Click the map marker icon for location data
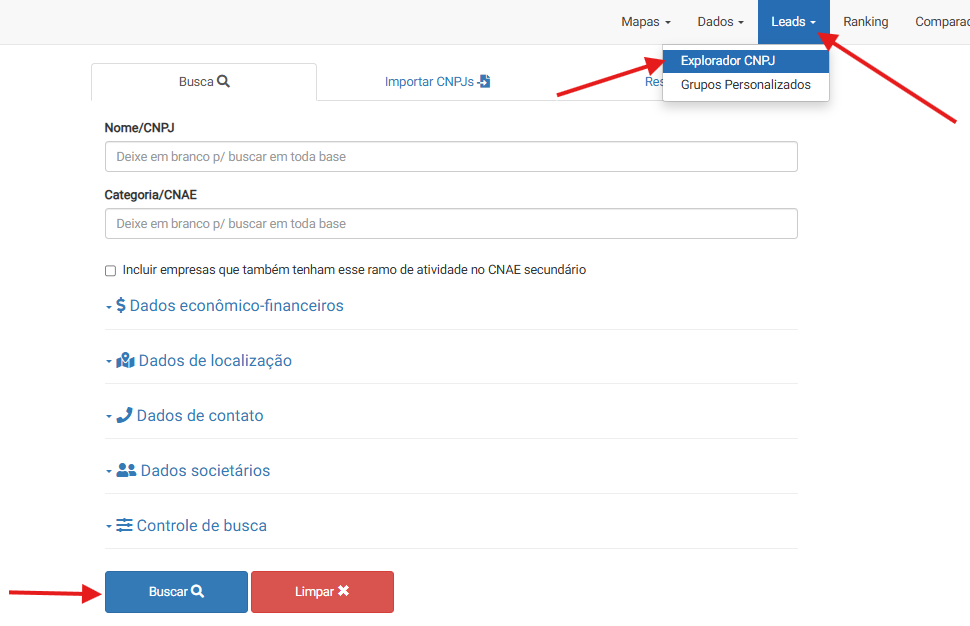The width and height of the screenshot is (970, 626). 125,361
